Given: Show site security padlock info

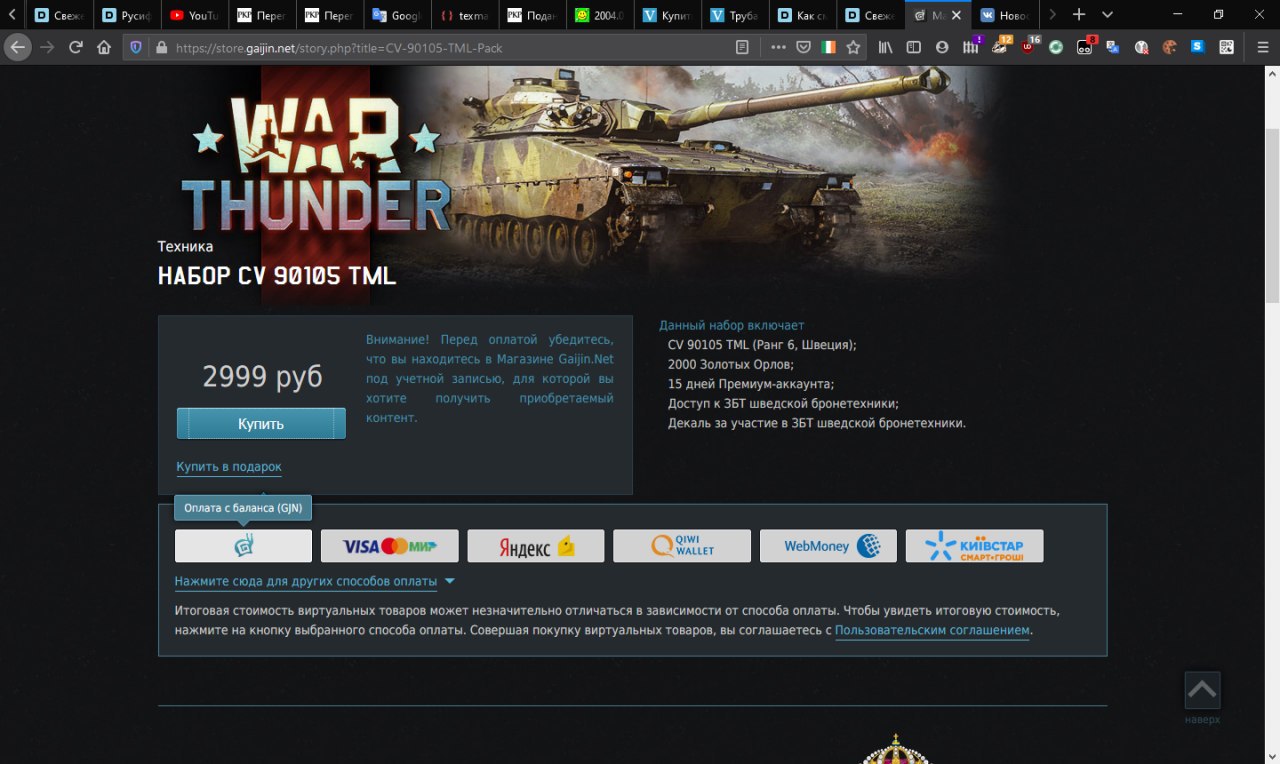Looking at the screenshot, I should 161,47.
